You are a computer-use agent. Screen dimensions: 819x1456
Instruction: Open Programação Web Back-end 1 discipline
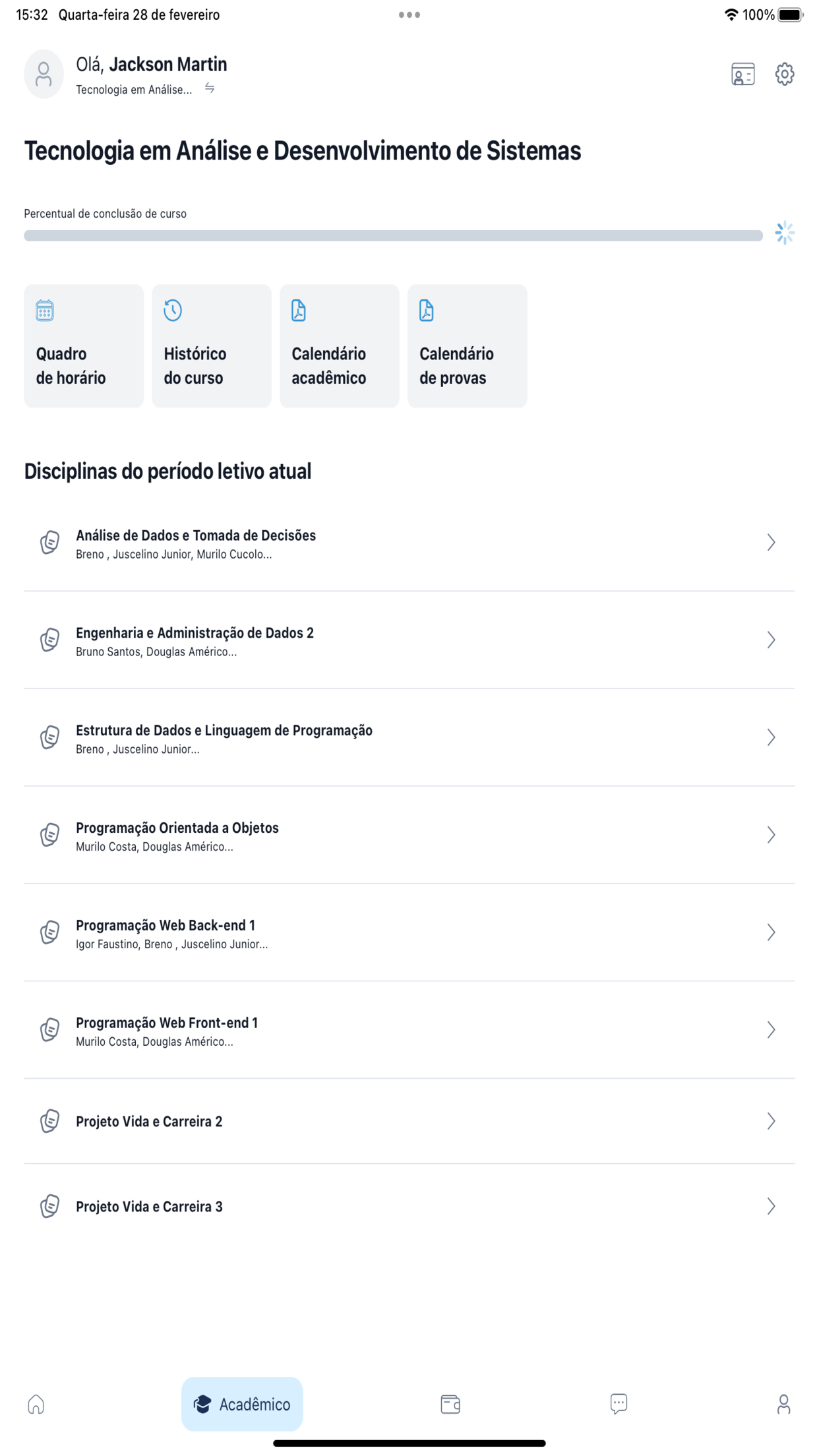[409, 932]
